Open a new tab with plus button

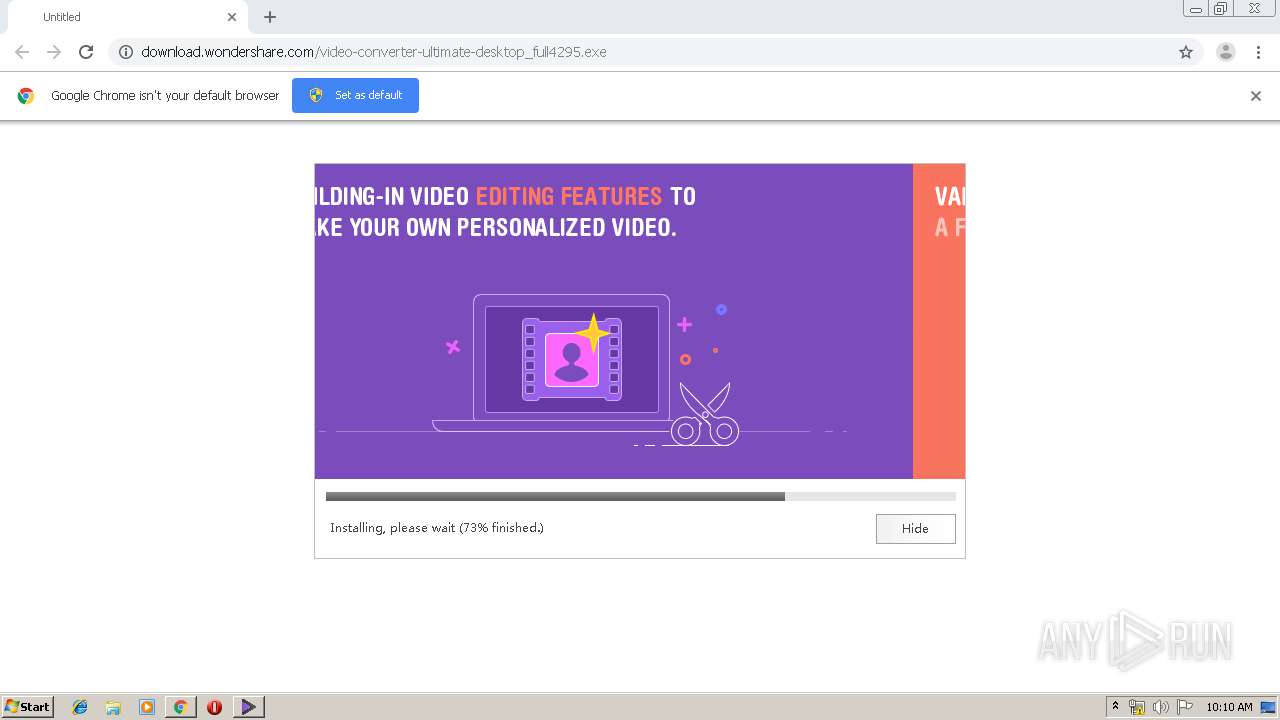click(270, 17)
